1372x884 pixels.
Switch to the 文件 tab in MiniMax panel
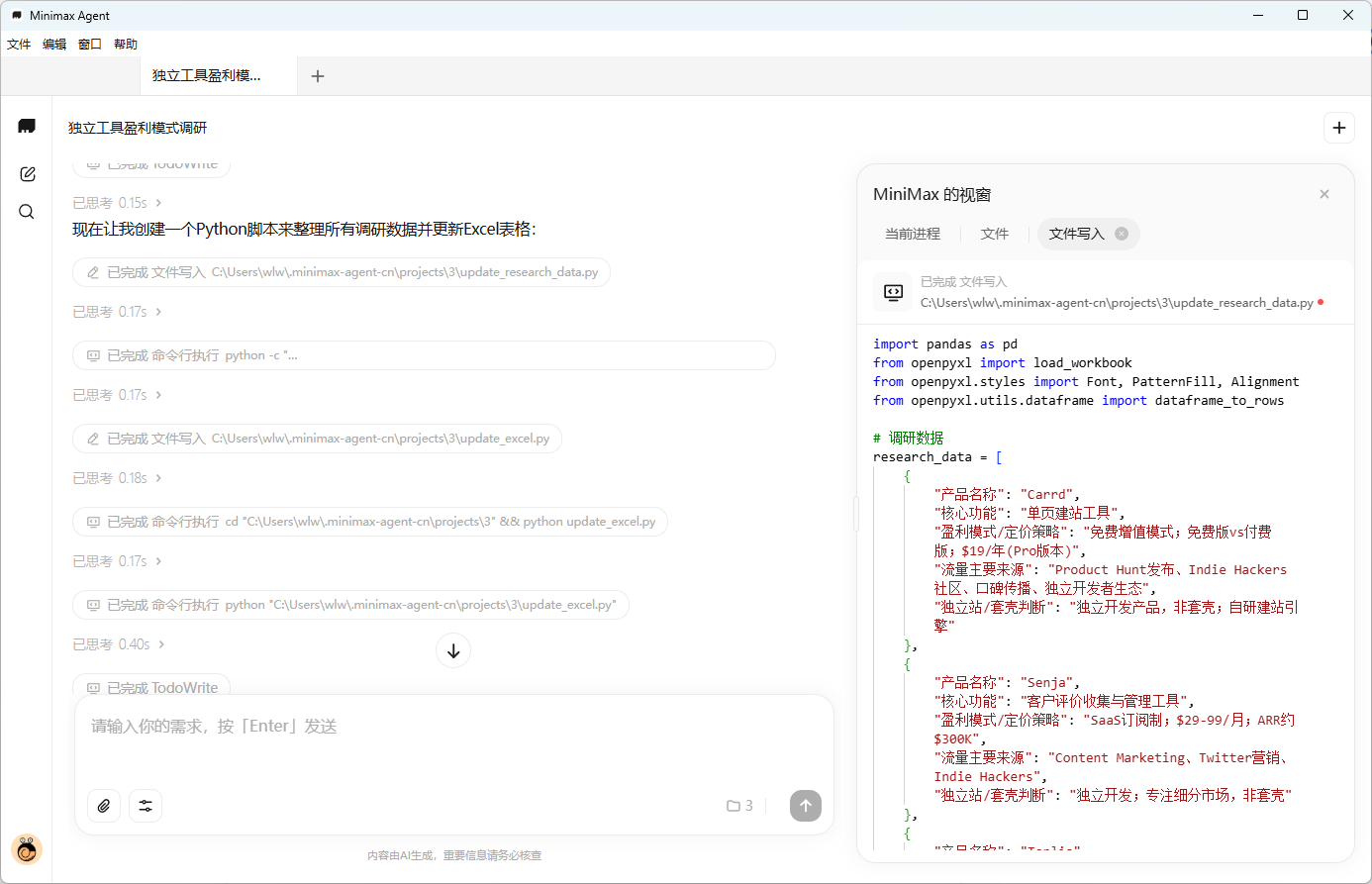click(995, 234)
